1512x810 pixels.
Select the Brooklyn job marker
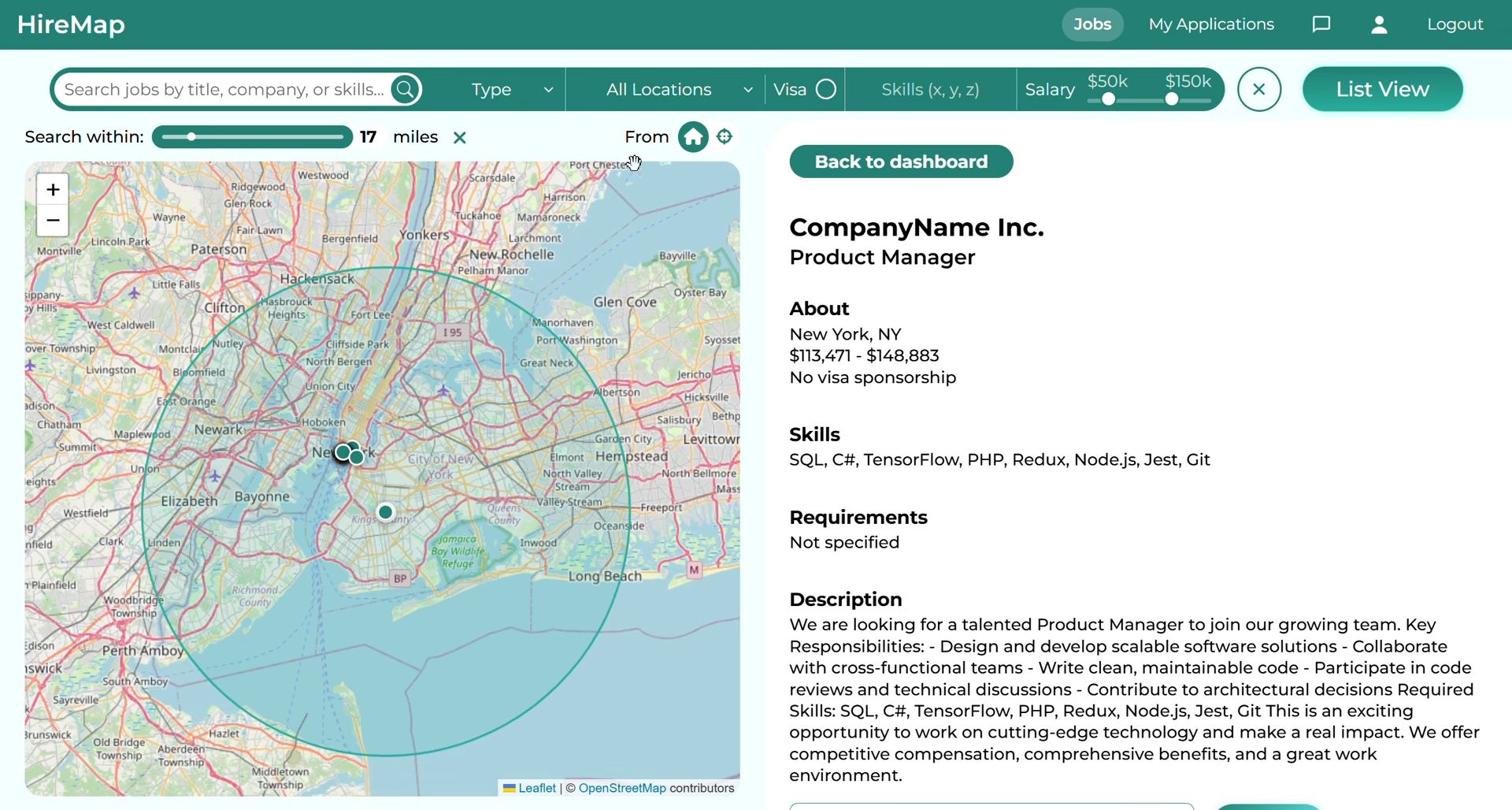[385, 512]
